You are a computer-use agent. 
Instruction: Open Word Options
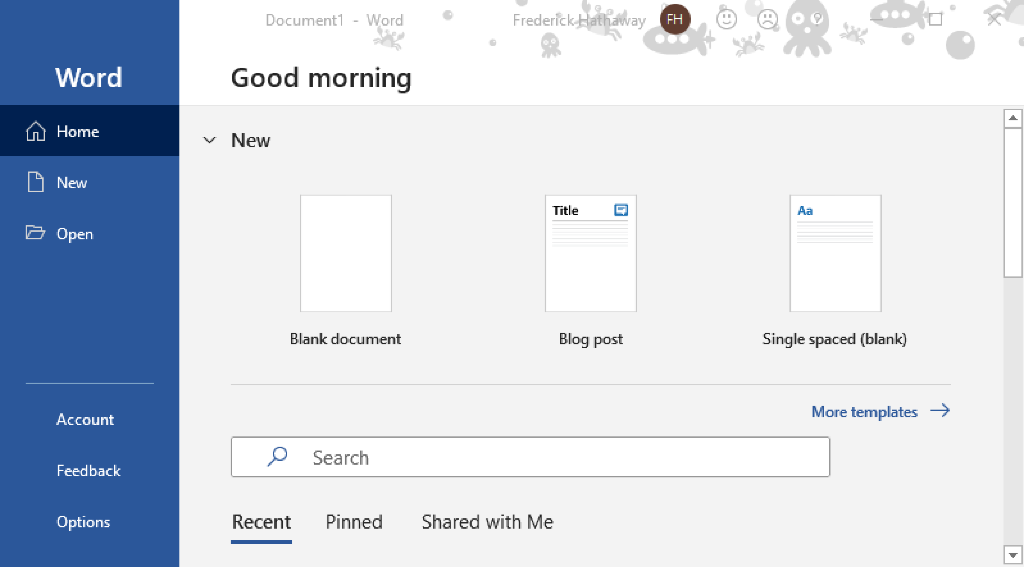89,522
